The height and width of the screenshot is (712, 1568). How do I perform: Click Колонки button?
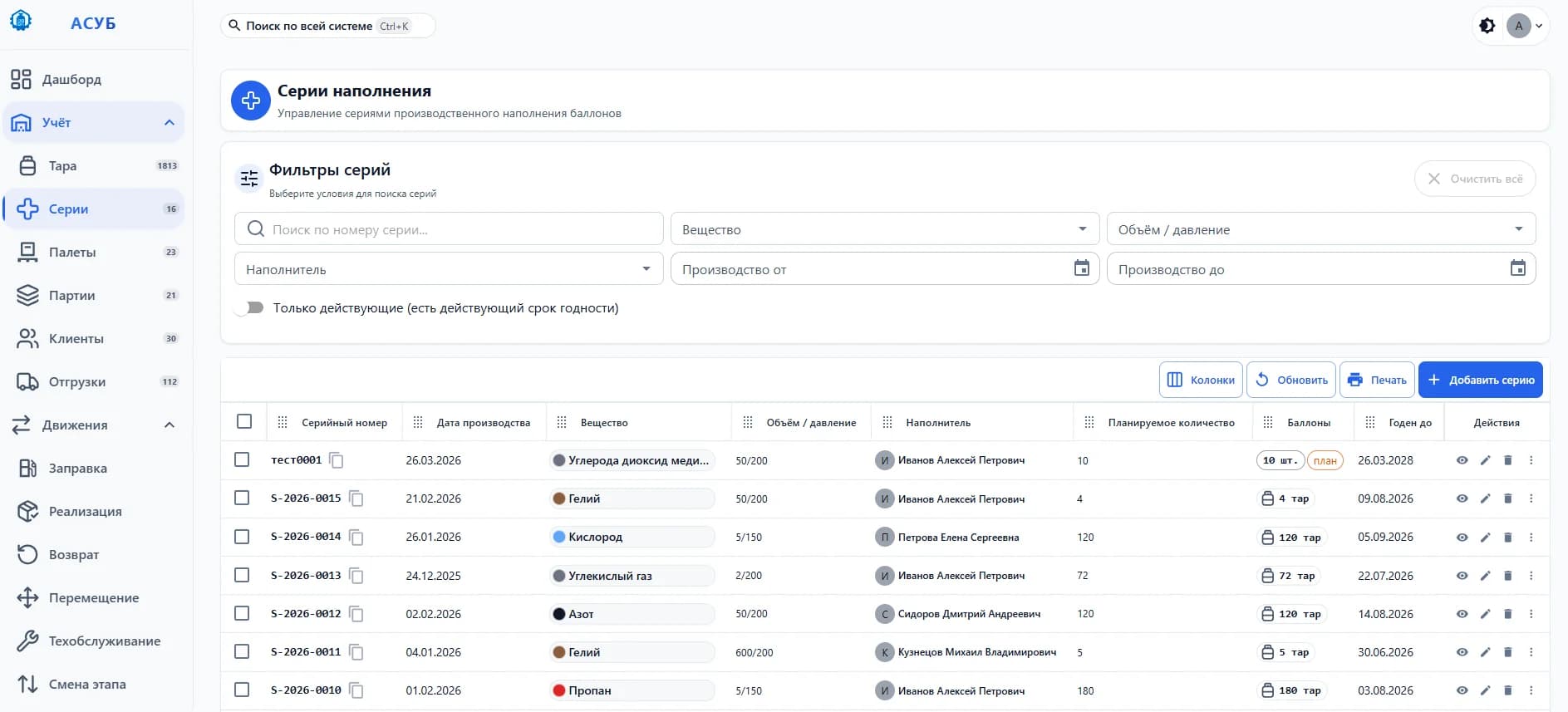tap(1201, 380)
